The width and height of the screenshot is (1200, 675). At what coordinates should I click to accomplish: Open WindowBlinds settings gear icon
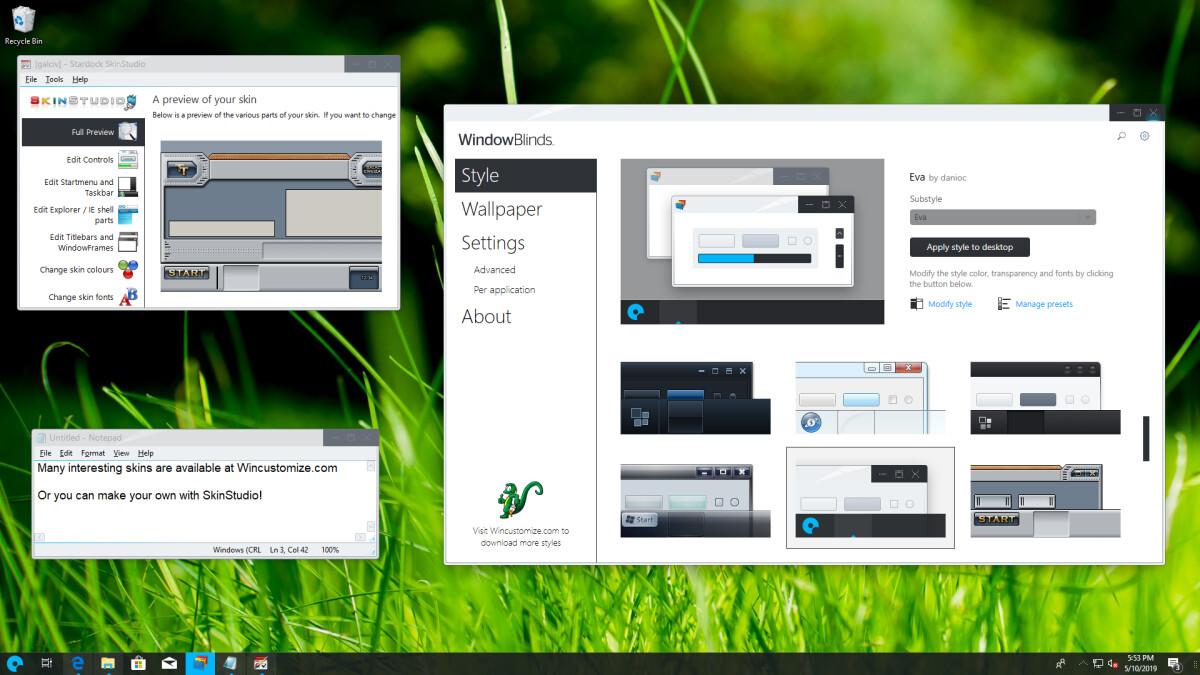tap(1144, 135)
